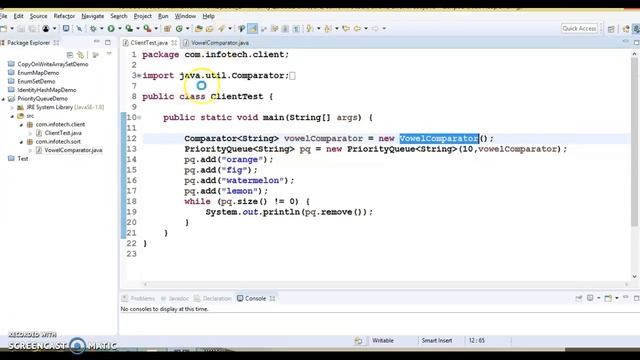Screen dimensions: 640x360
Task: Click the Forward navigation arrow icon
Action: tap(375, 29)
